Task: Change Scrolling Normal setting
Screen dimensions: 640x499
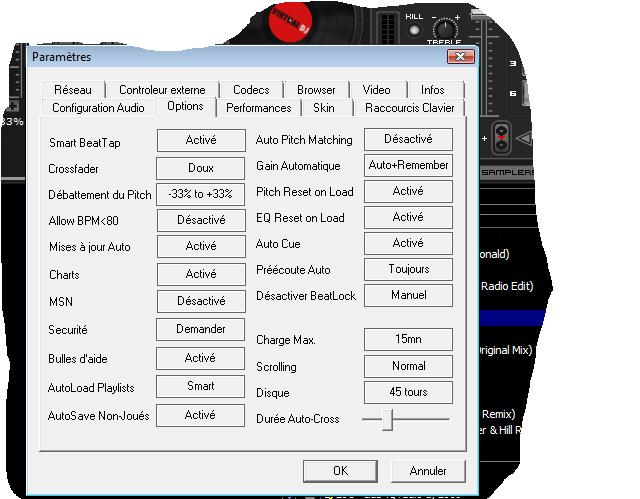Action: coord(408,366)
